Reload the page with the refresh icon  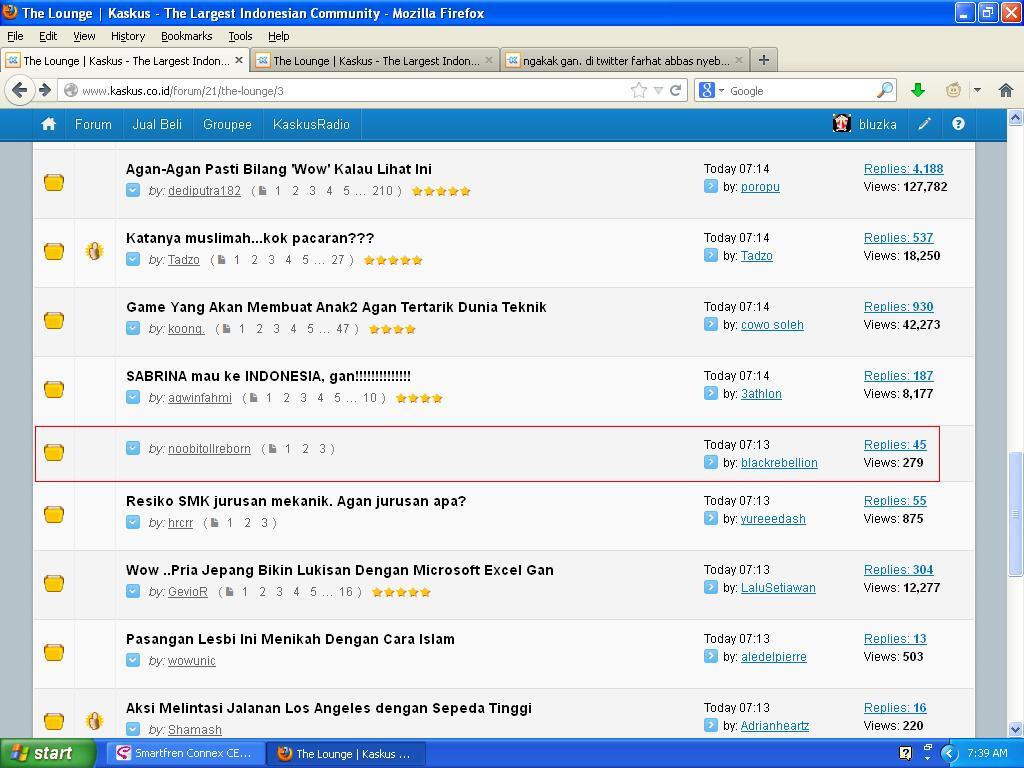[x=675, y=90]
